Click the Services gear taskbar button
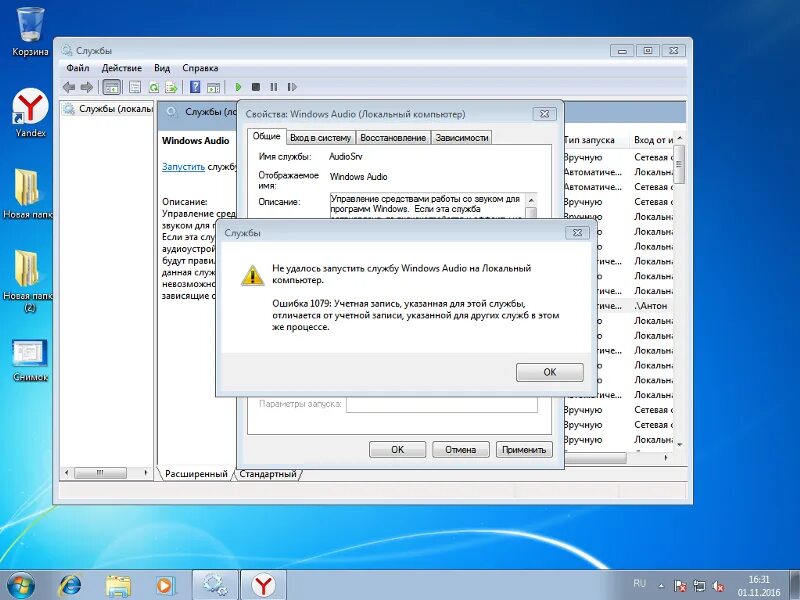Image resolution: width=800 pixels, height=600 pixels. (x=215, y=585)
